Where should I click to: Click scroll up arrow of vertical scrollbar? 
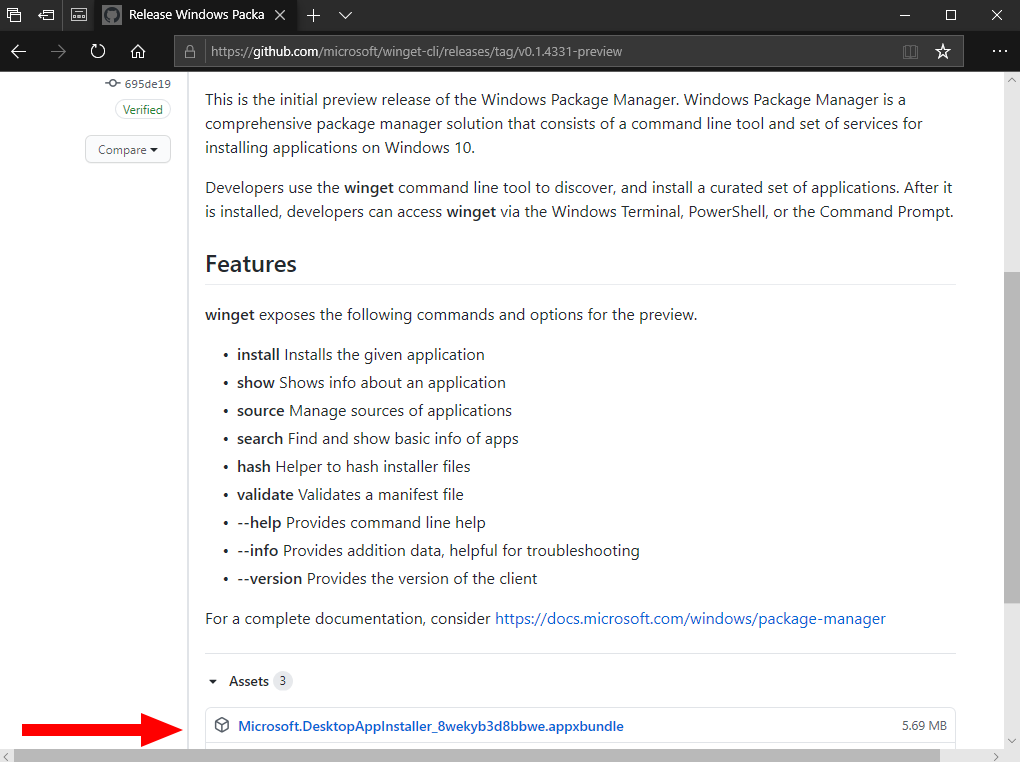point(1012,80)
